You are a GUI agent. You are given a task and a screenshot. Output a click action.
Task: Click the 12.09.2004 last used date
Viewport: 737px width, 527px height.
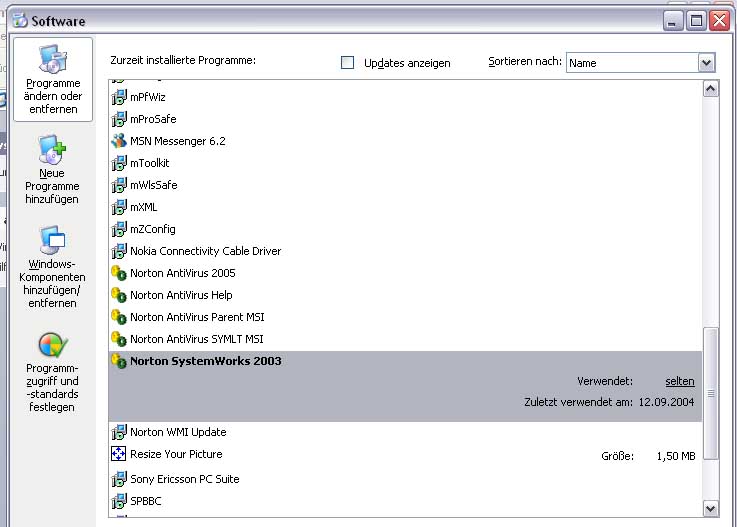point(666,402)
